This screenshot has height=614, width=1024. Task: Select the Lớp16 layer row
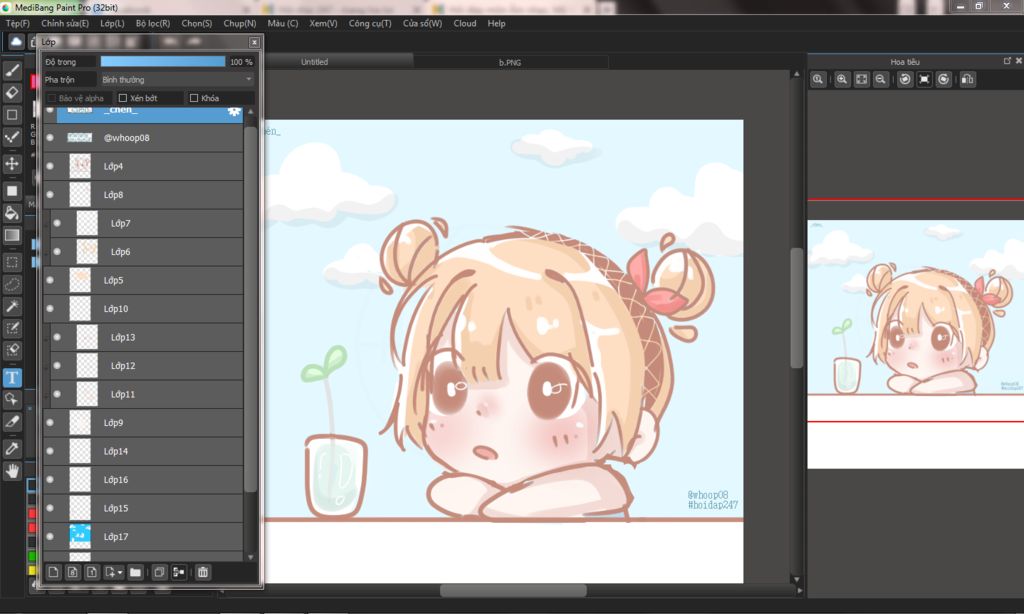[x=143, y=479]
